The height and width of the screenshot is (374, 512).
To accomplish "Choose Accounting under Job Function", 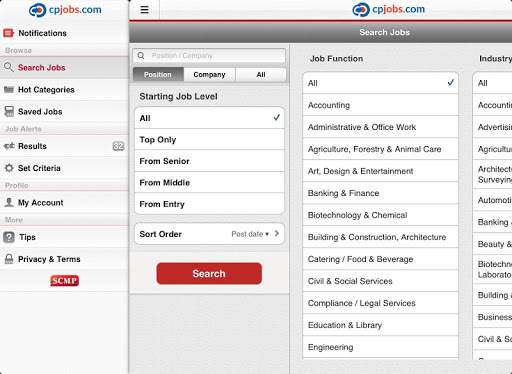I will pos(381,105).
